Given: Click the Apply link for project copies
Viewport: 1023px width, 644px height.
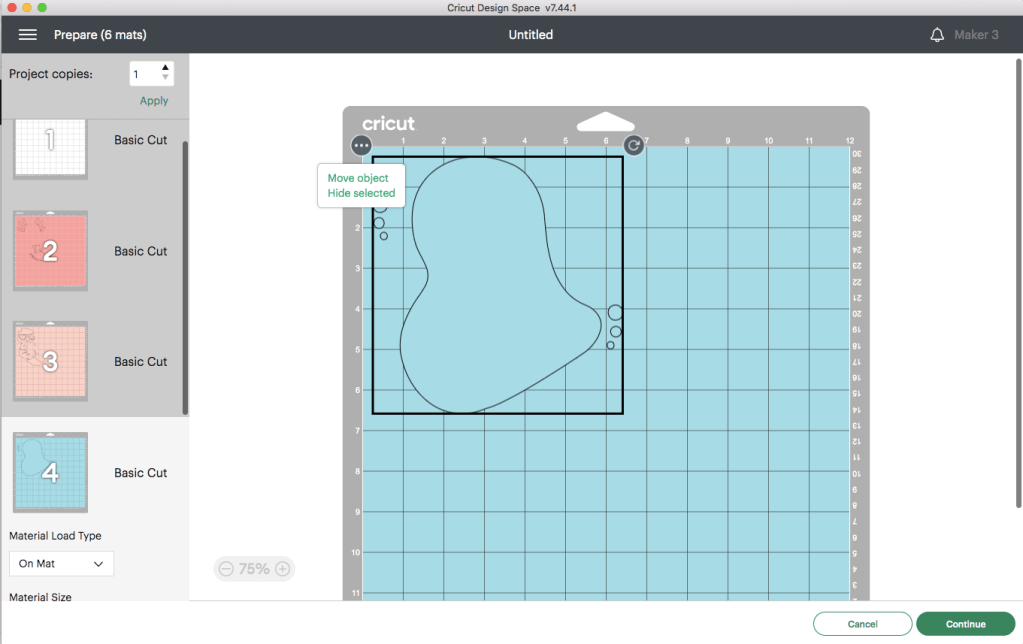Looking at the screenshot, I should point(154,101).
